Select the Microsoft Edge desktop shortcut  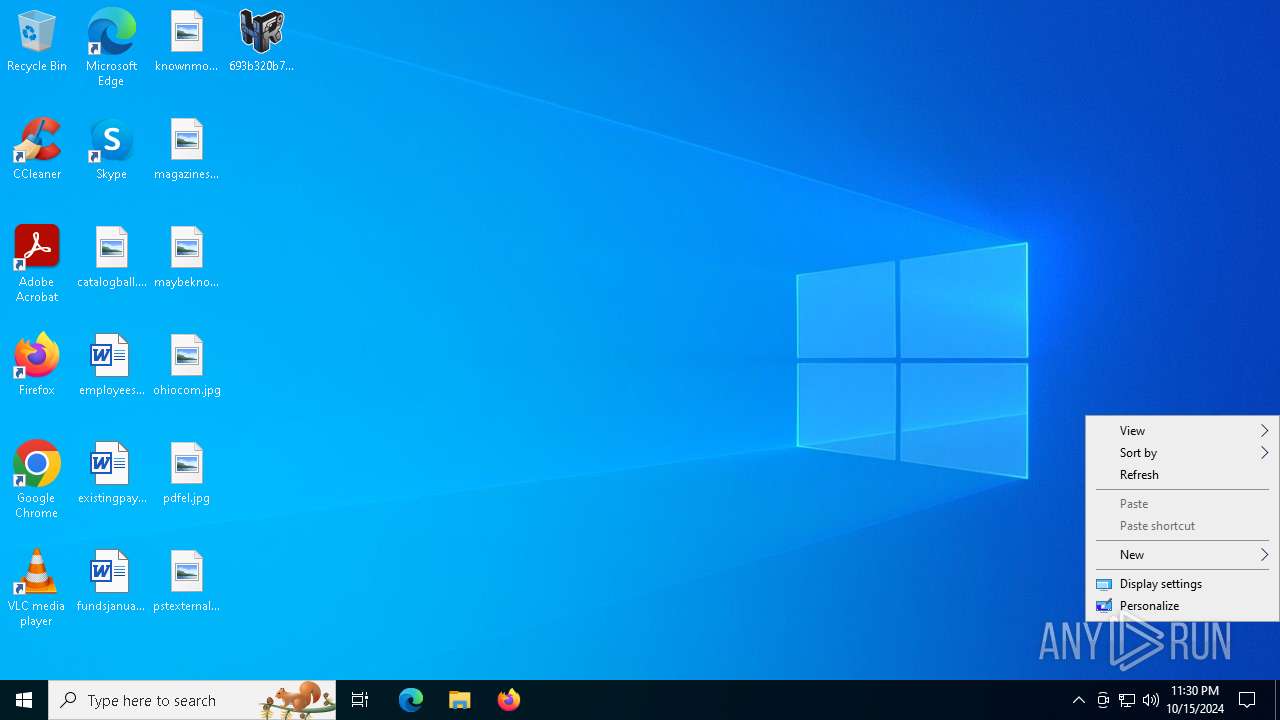(111, 48)
